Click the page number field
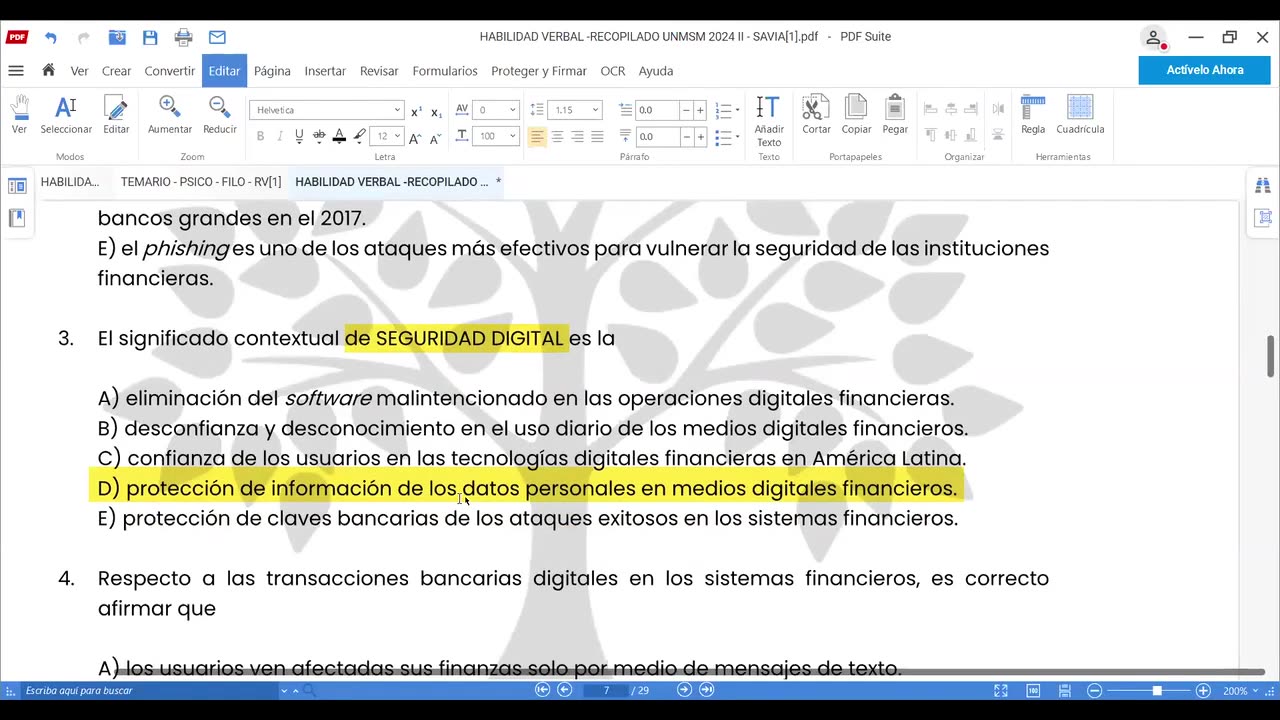Screen dimensions: 1280x720 click(606, 690)
